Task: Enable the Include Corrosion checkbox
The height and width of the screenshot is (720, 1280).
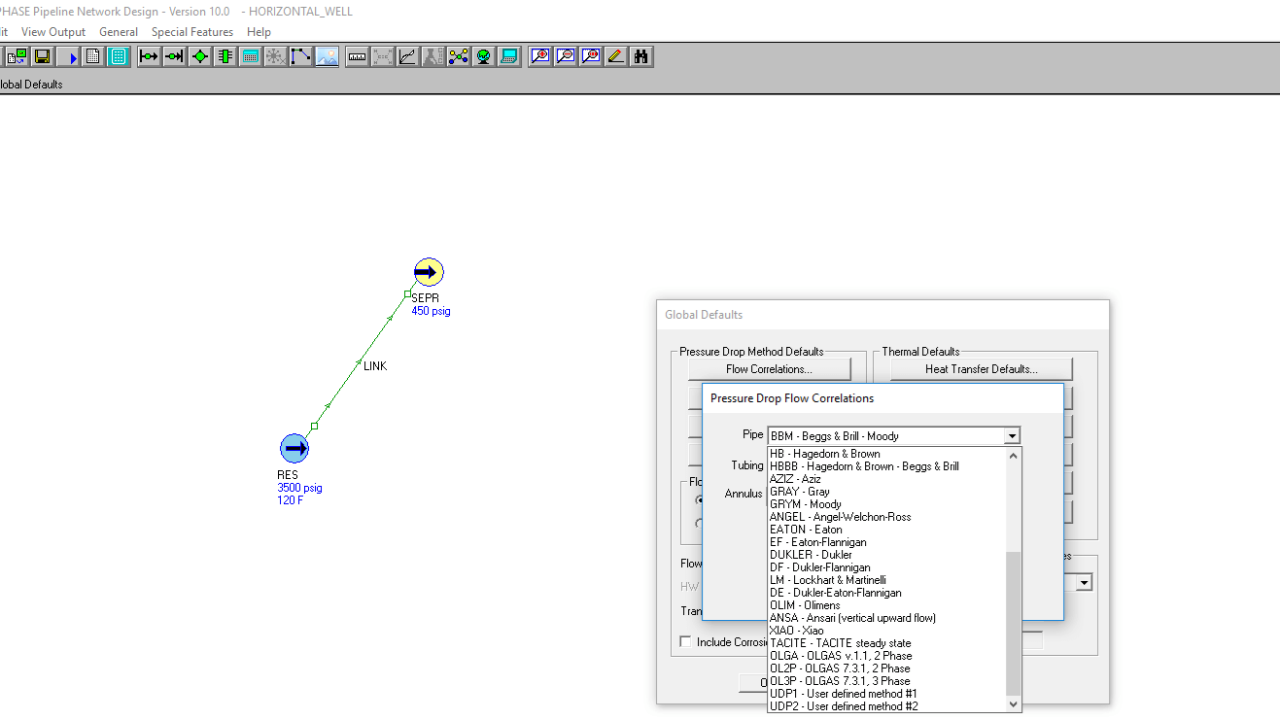Action: [685, 642]
